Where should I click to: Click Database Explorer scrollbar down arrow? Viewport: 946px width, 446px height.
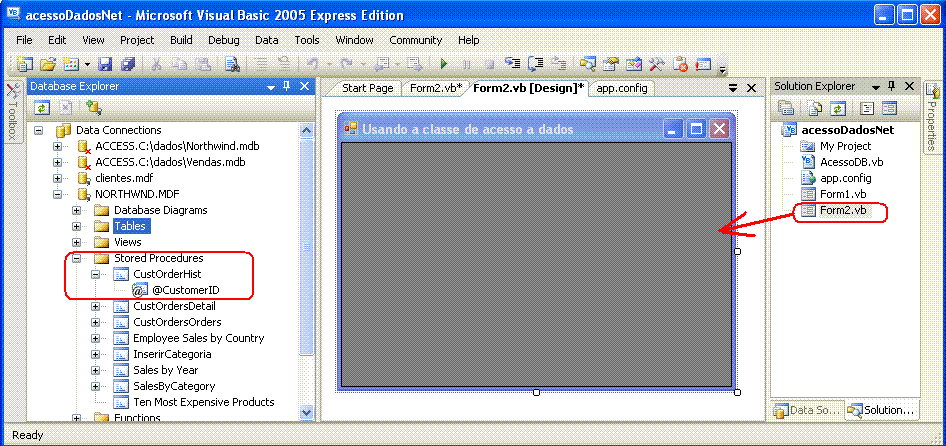(x=306, y=412)
